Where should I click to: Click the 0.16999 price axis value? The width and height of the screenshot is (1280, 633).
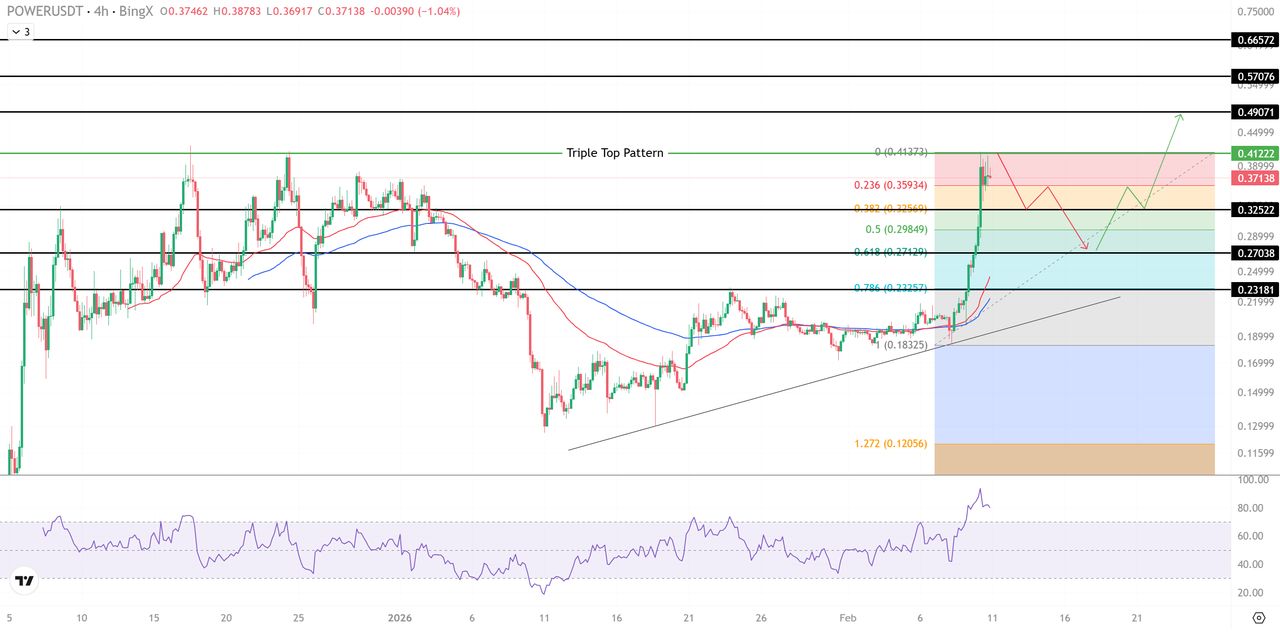click(1255, 363)
